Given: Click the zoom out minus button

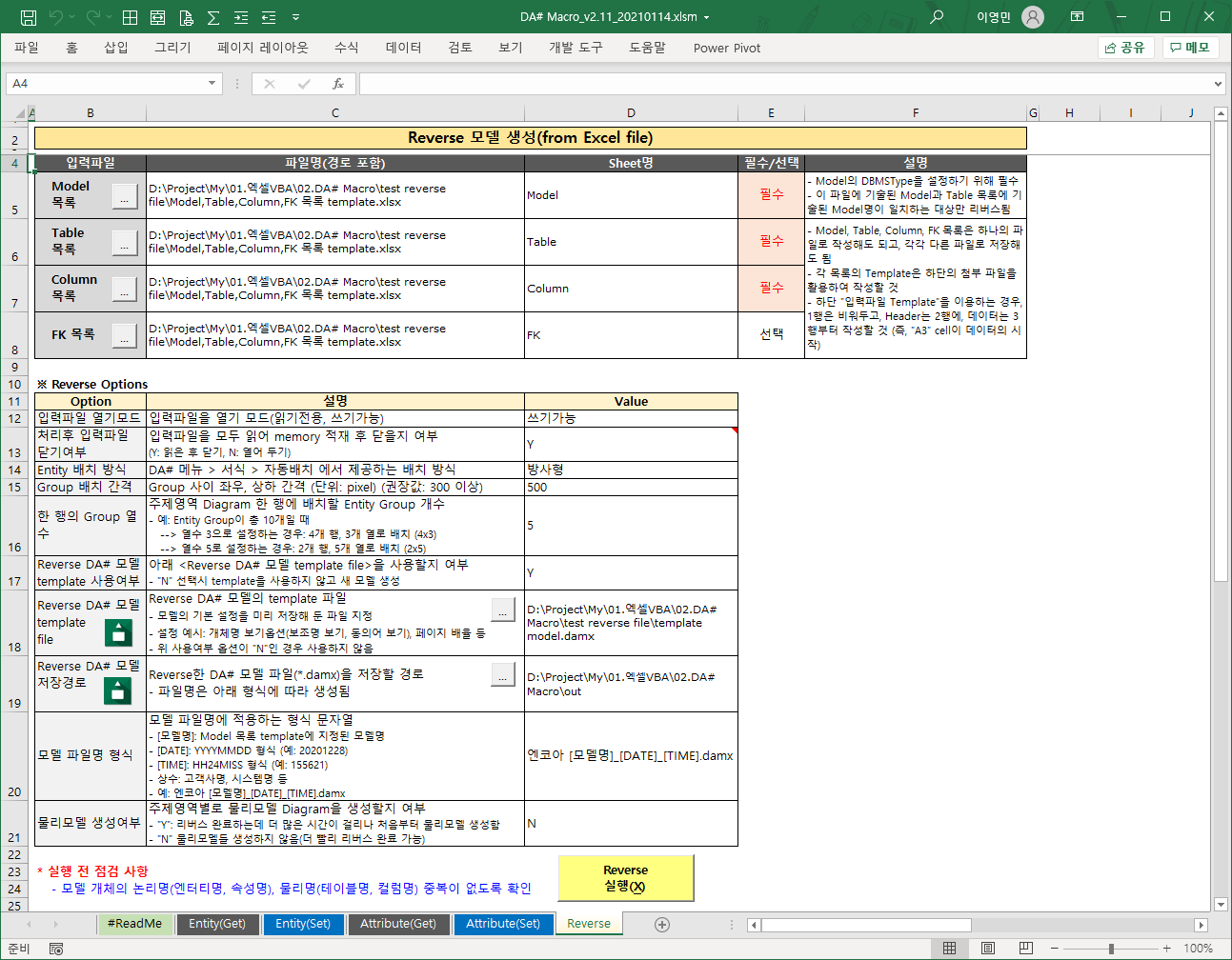Looking at the screenshot, I should click(x=1055, y=949).
